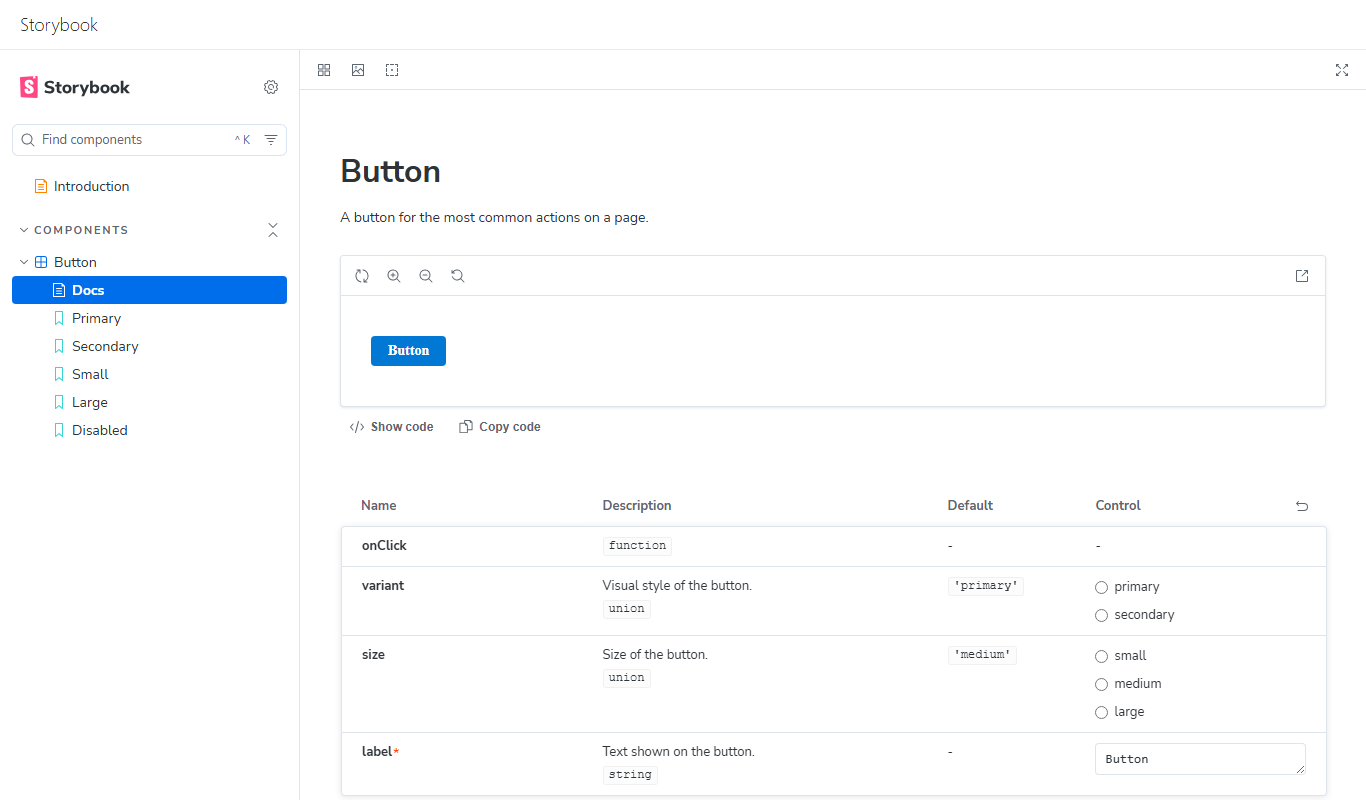Zoom in on the Button preview
The height and width of the screenshot is (800, 1366).
pyautogui.click(x=394, y=276)
